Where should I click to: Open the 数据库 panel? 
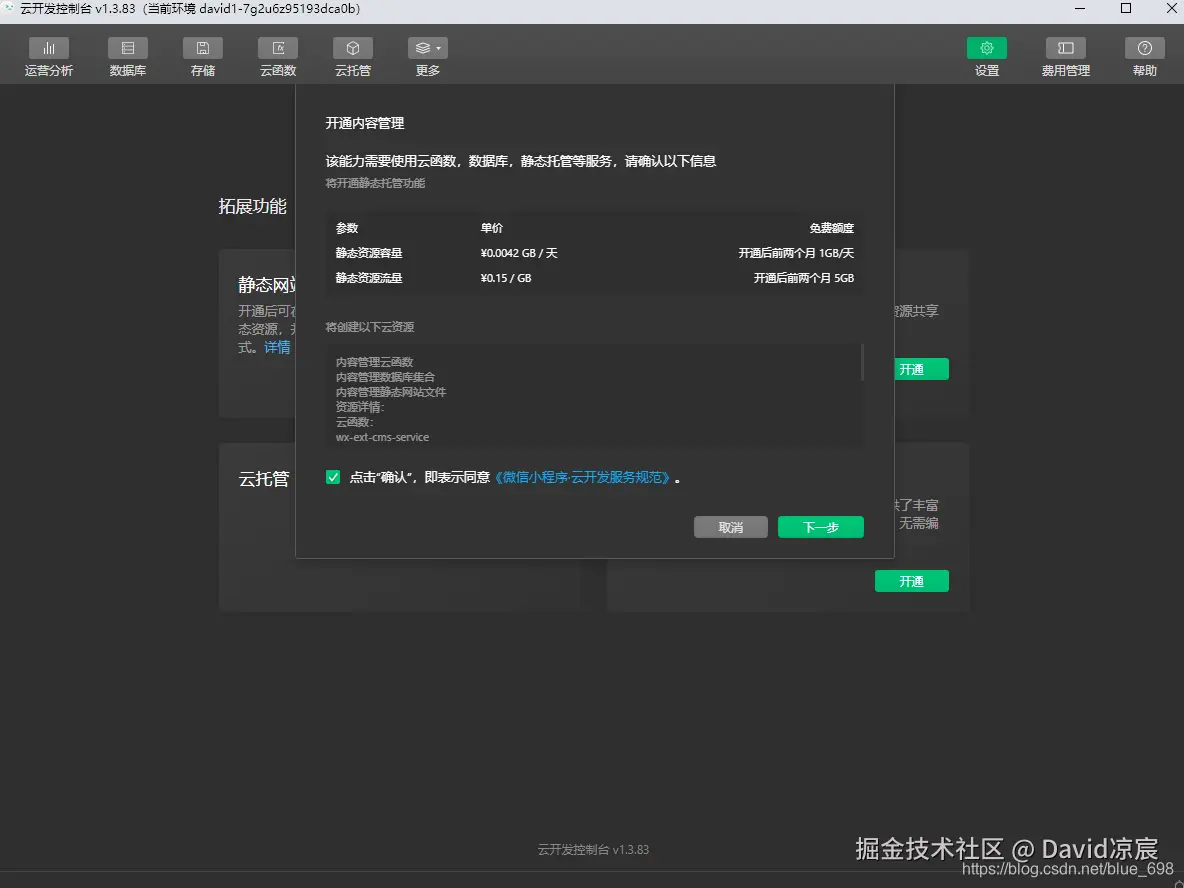tap(127, 56)
